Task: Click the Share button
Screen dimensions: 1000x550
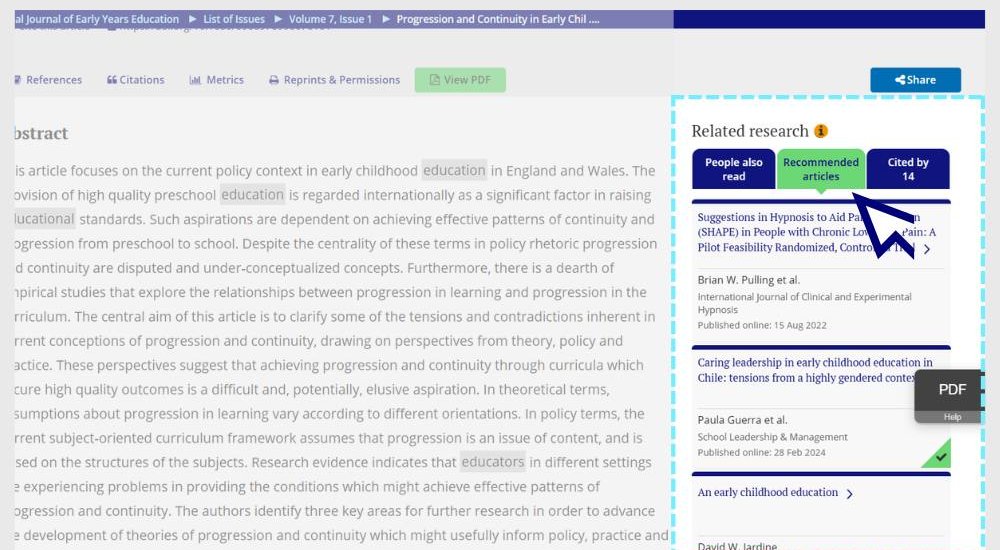Action: 915,80
